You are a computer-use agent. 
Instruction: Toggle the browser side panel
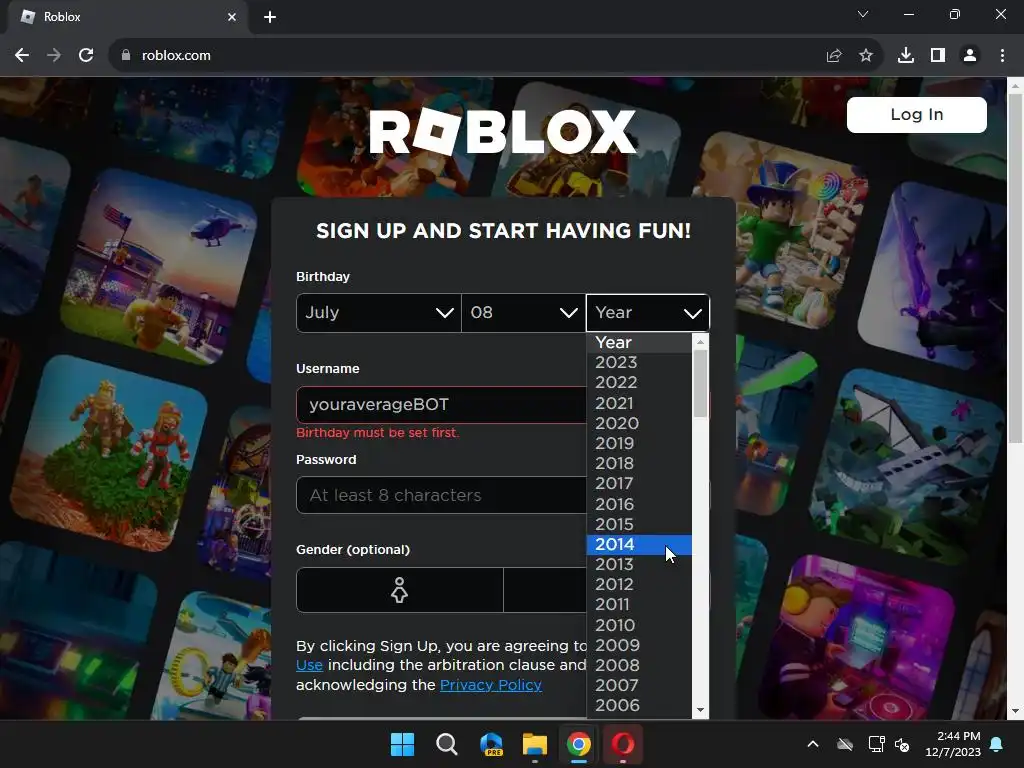[938, 56]
